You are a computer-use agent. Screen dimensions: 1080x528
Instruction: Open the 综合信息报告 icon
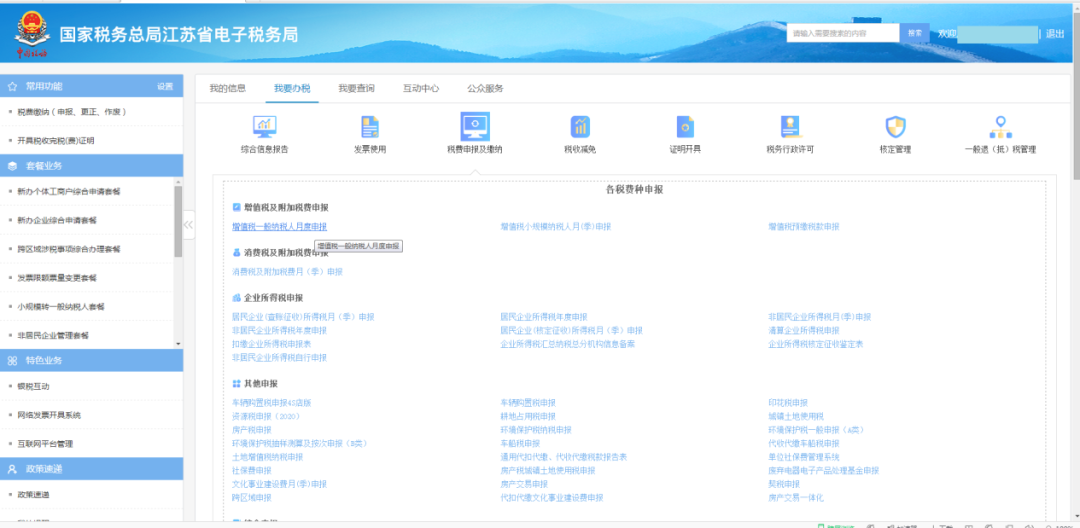coord(264,127)
